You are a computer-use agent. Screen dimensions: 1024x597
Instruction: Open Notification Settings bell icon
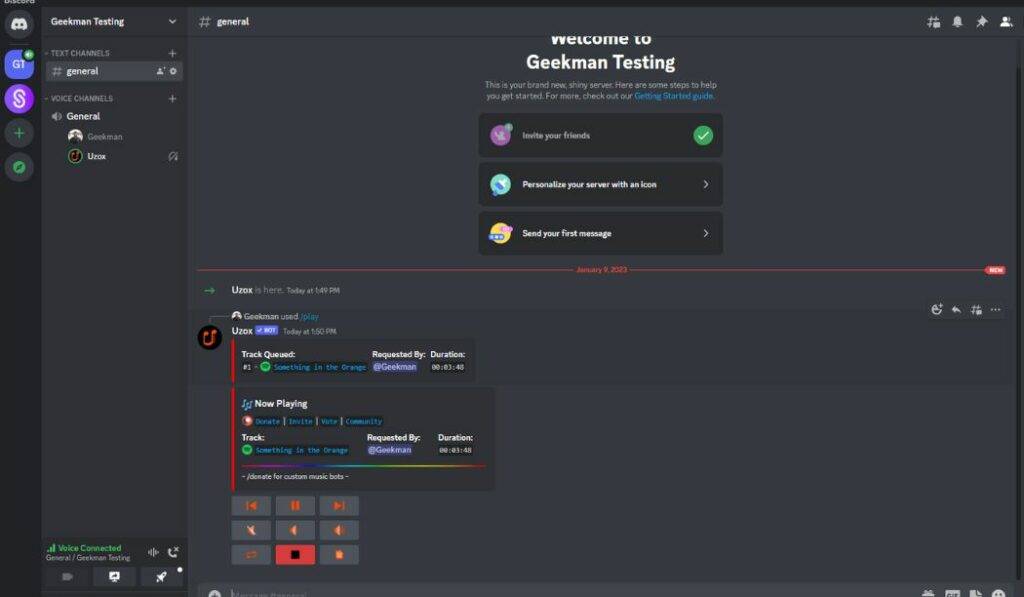point(957,22)
